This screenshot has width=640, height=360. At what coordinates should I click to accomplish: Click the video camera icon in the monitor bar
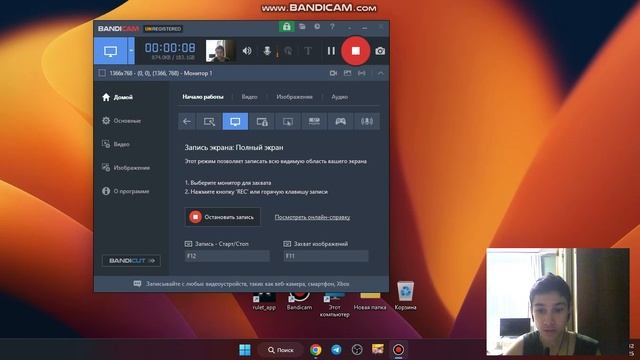333,73
